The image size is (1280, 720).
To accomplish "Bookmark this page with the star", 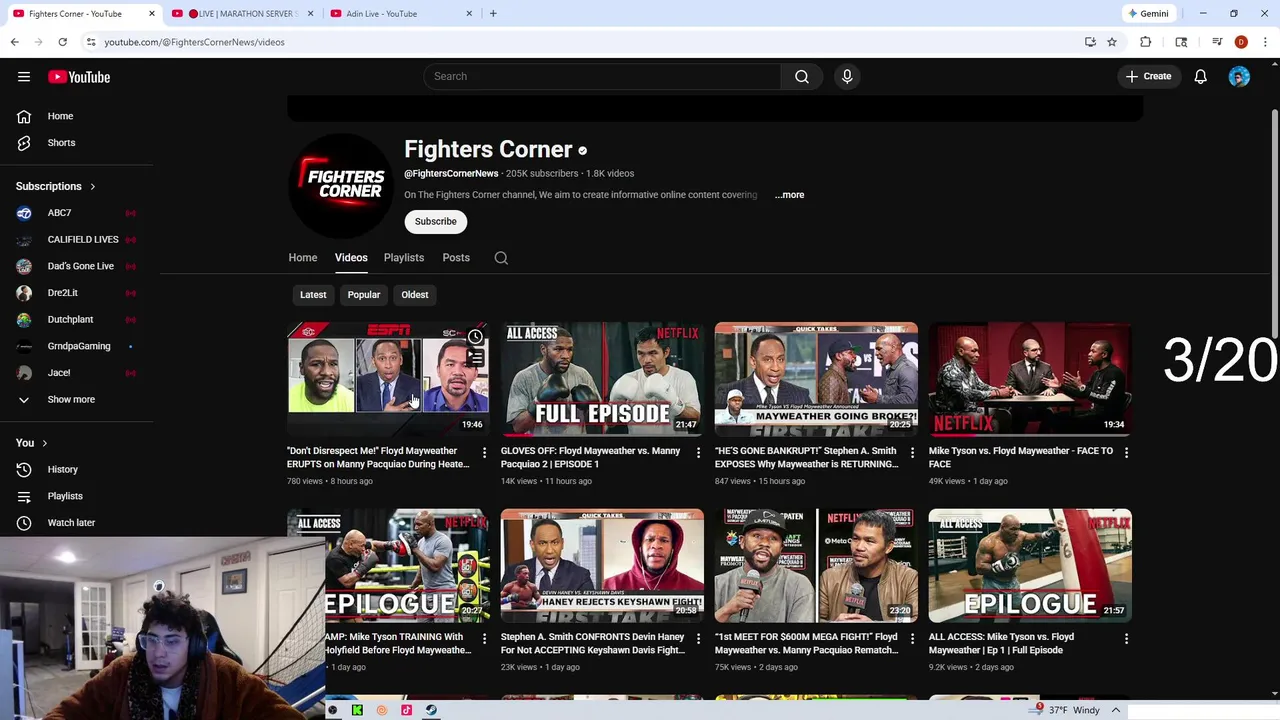I will [x=1112, y=42].
